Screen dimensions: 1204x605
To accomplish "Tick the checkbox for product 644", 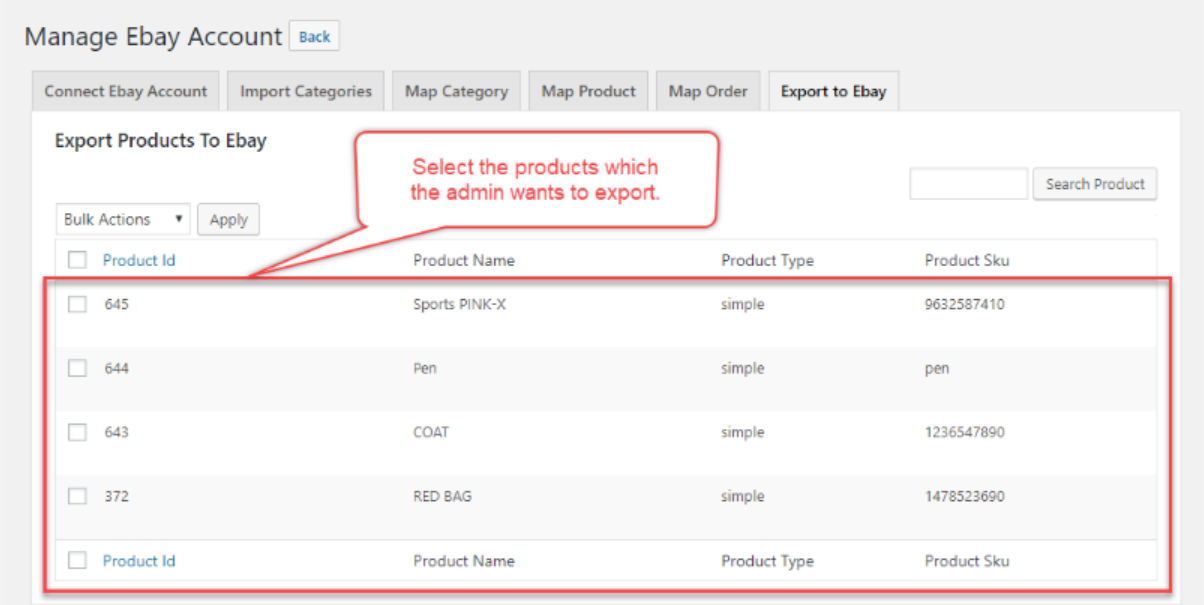I will click(77, 368).
